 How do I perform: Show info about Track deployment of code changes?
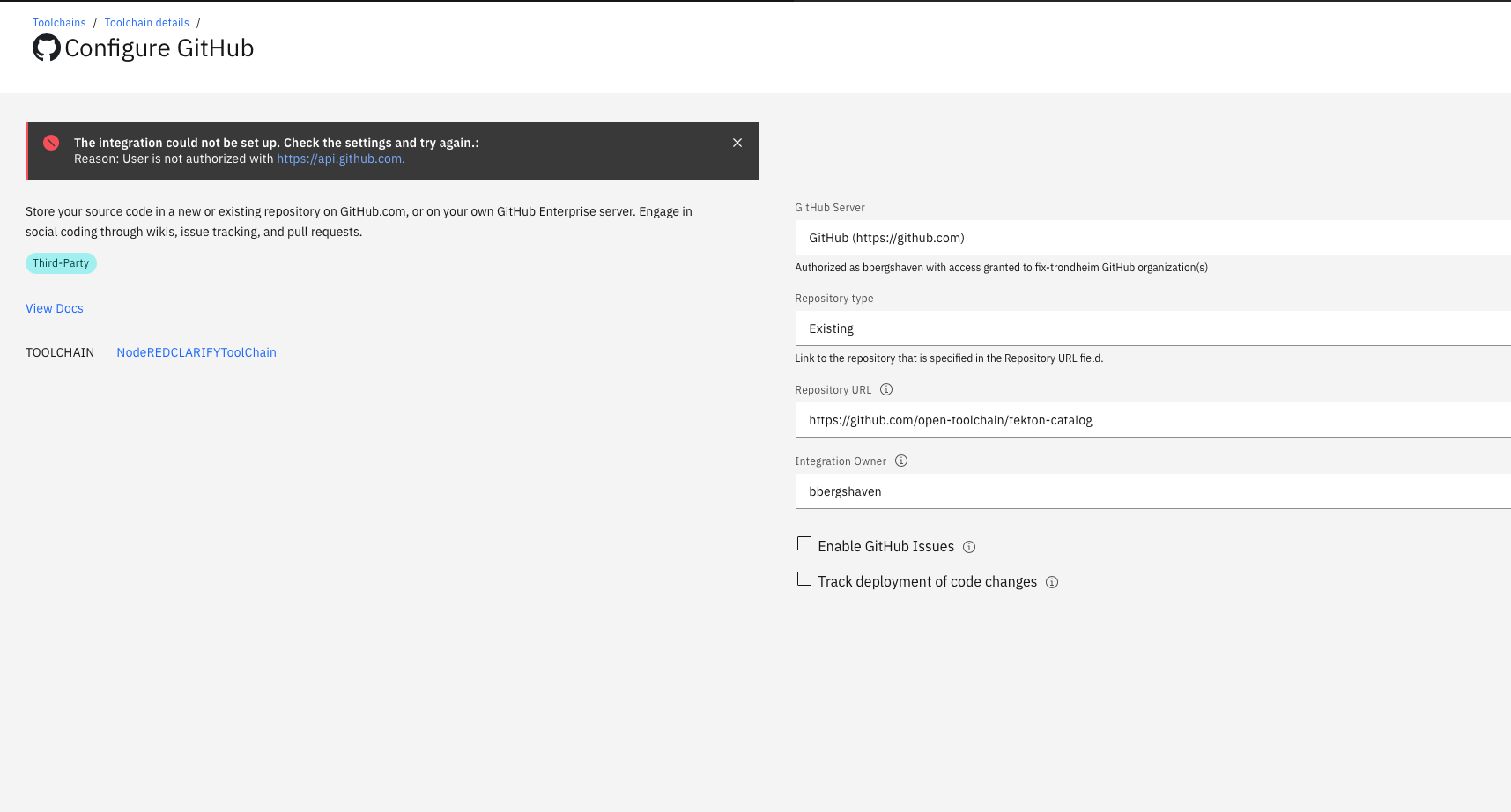click(x=1052, y=582)
